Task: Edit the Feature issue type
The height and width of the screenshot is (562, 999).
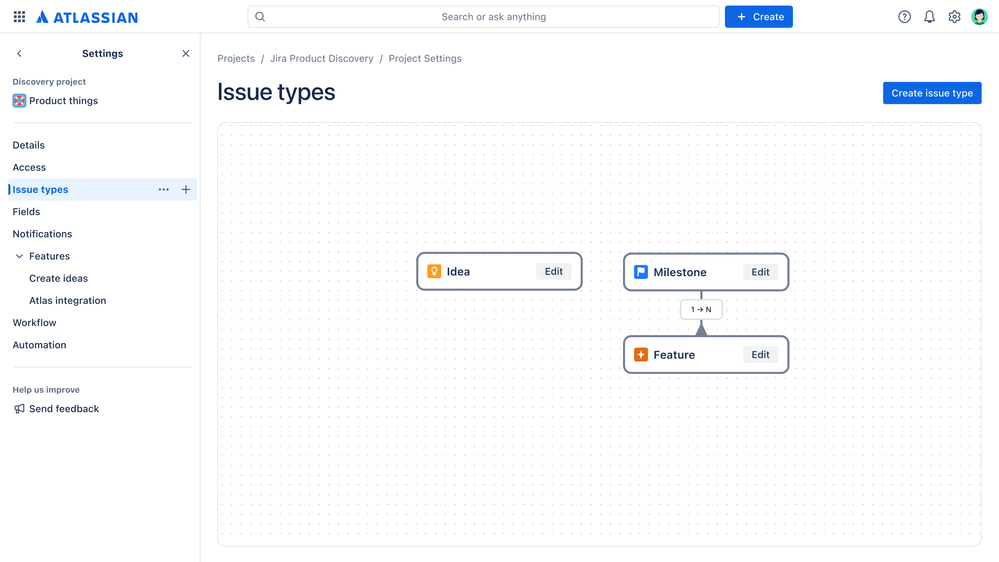Action: [x=760, y=355]
